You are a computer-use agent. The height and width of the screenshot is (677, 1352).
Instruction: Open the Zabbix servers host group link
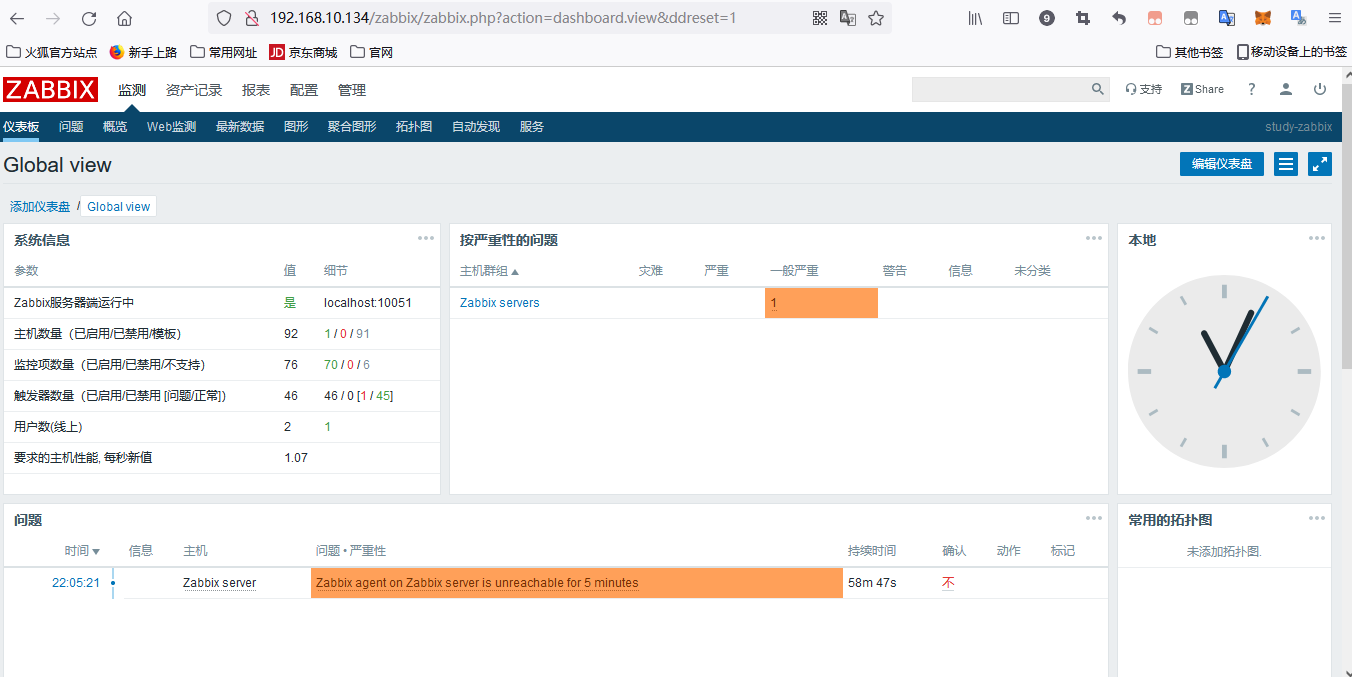point(499,303)
